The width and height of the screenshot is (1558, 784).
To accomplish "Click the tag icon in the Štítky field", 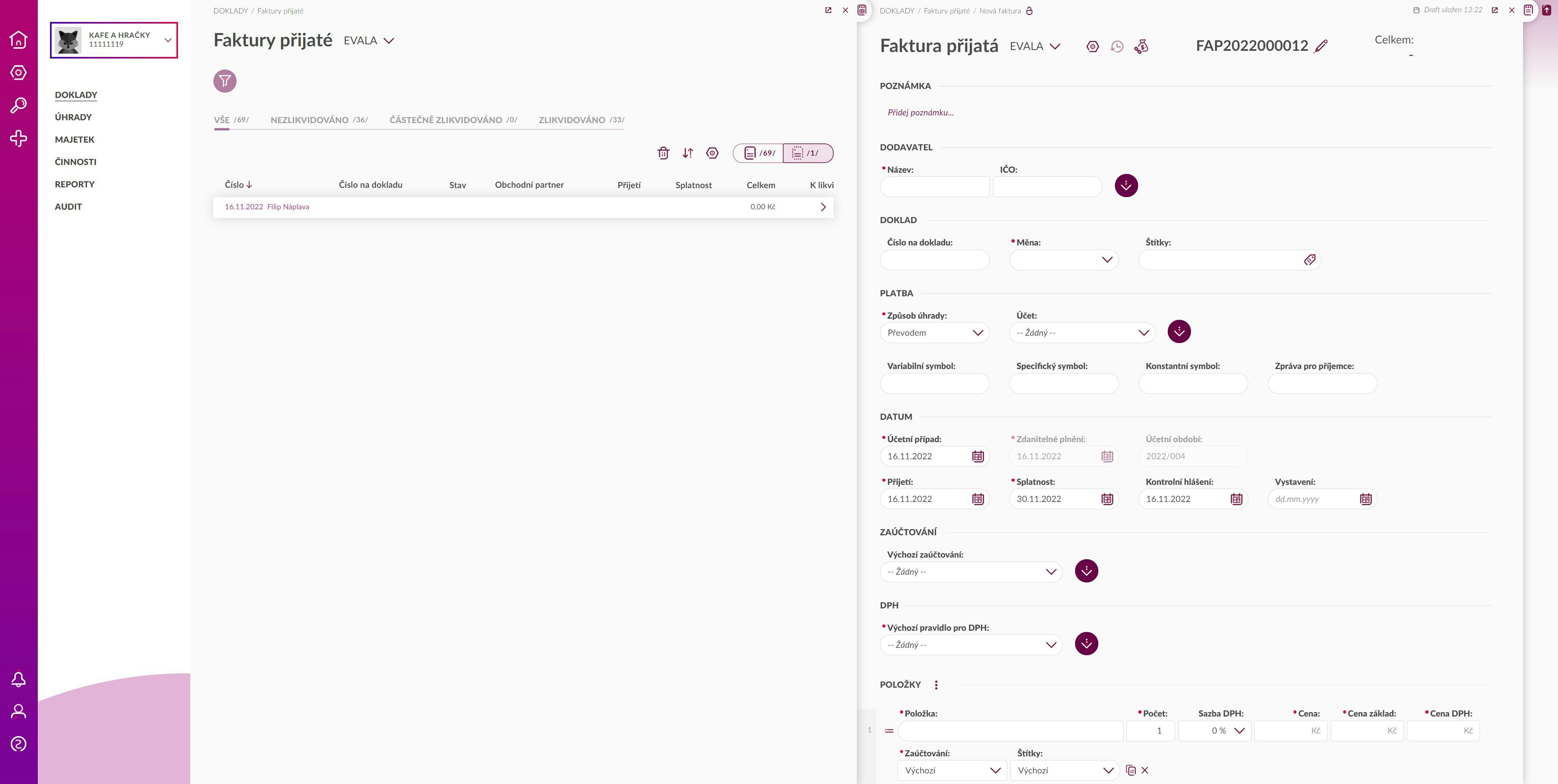I will pyautogui.click(x=1309, y=260).
